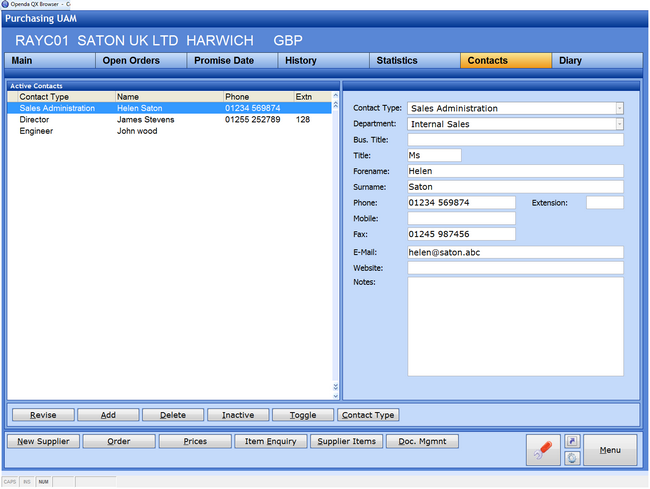
Task: Click the Order button
Action: (x=119, y=441)
